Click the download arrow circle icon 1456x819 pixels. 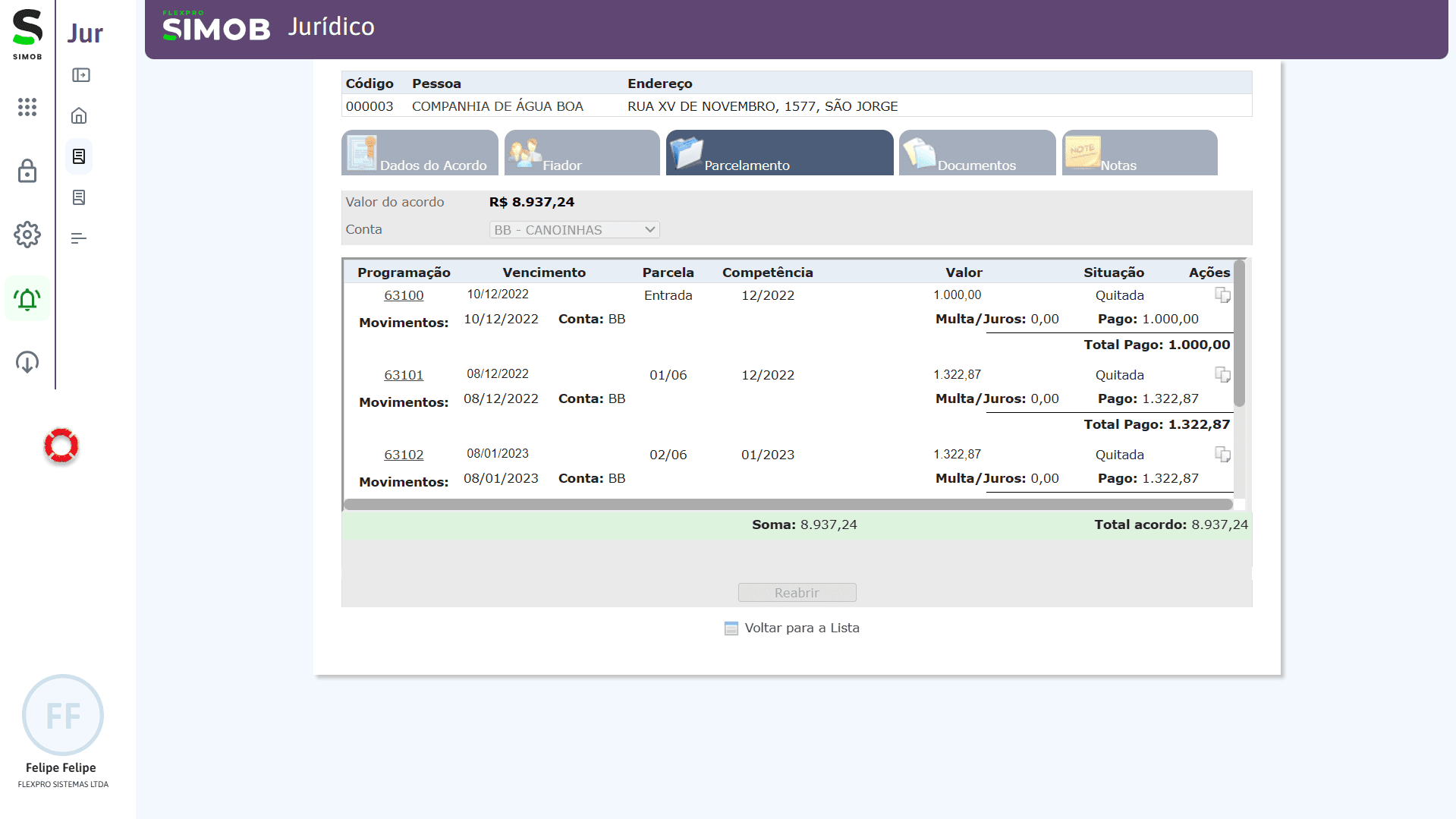pos(27,362)
